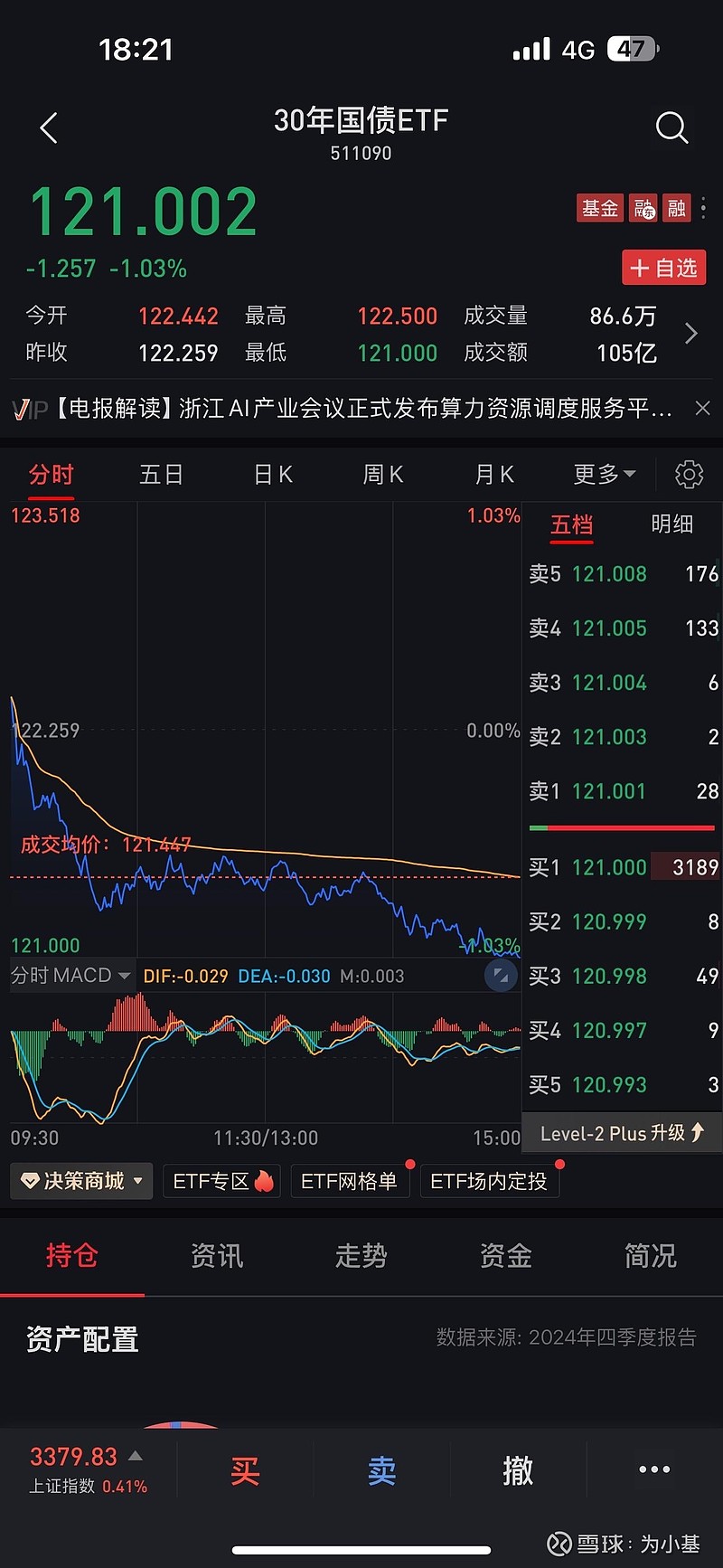Tap the 卖5 121.008 order row
Viewport: 723px width, 1568px height.
623,574
